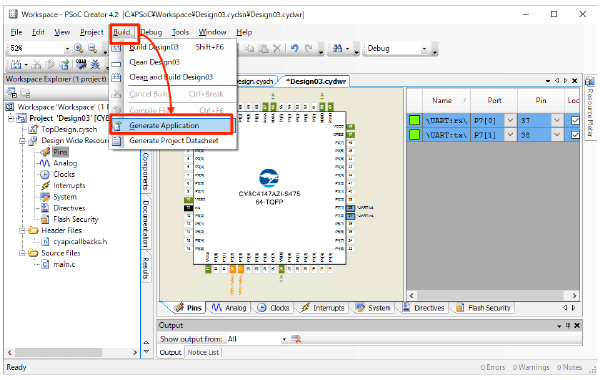Click the generate application toolbar icon
The width and height of the screenshot is (600, 380).
[x=64, y=65]
